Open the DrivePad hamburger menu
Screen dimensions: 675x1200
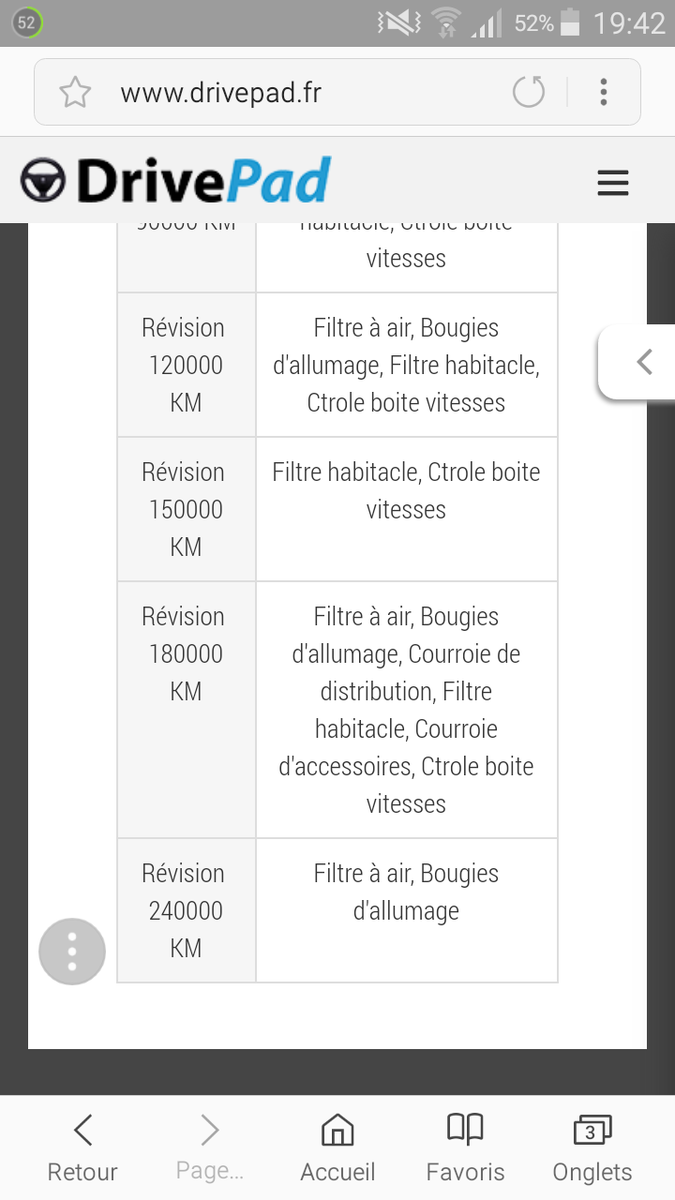pyautogui.click(x=612, y=183)
